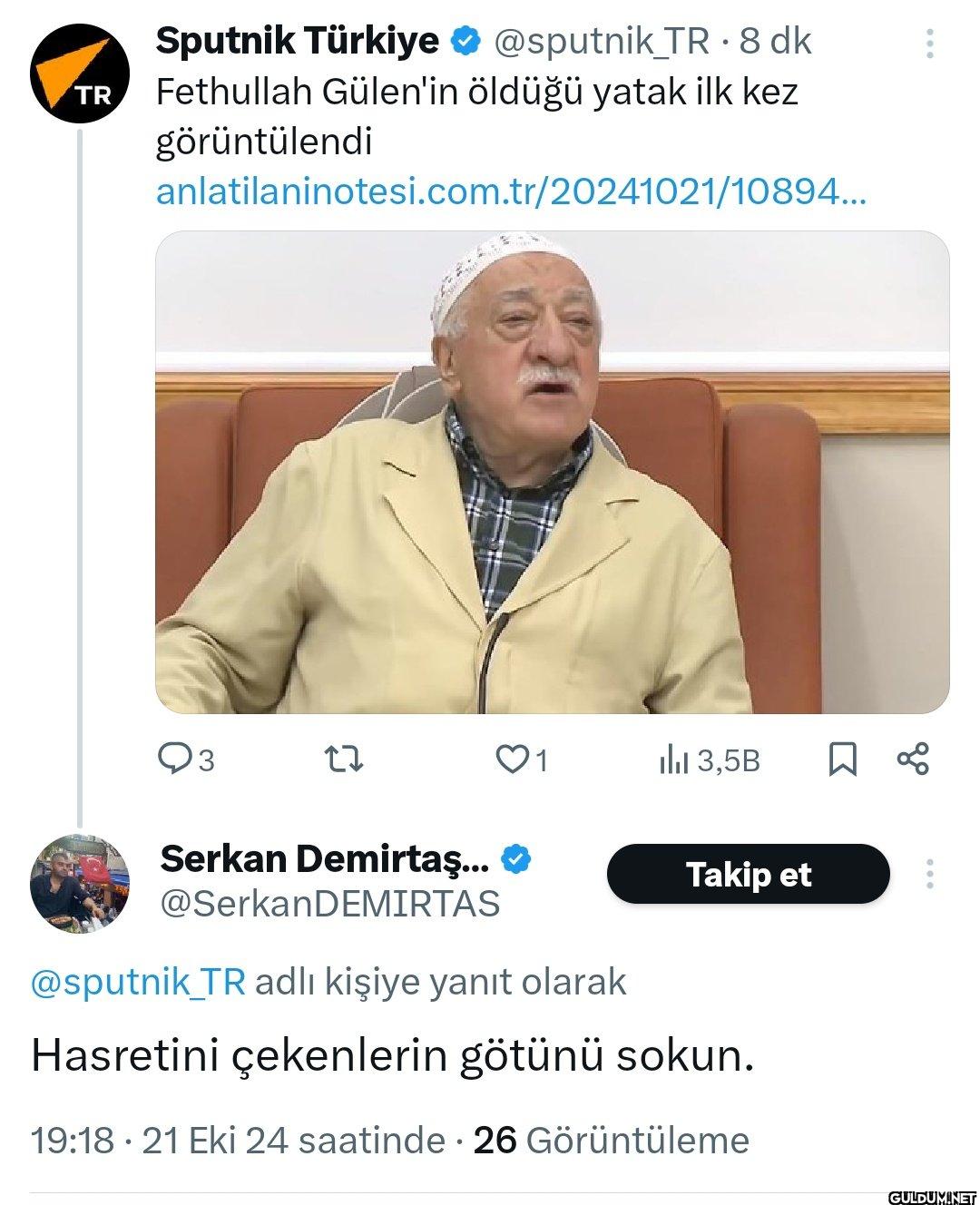Click the 26 Görüntüleme view count

(612, 1140)
